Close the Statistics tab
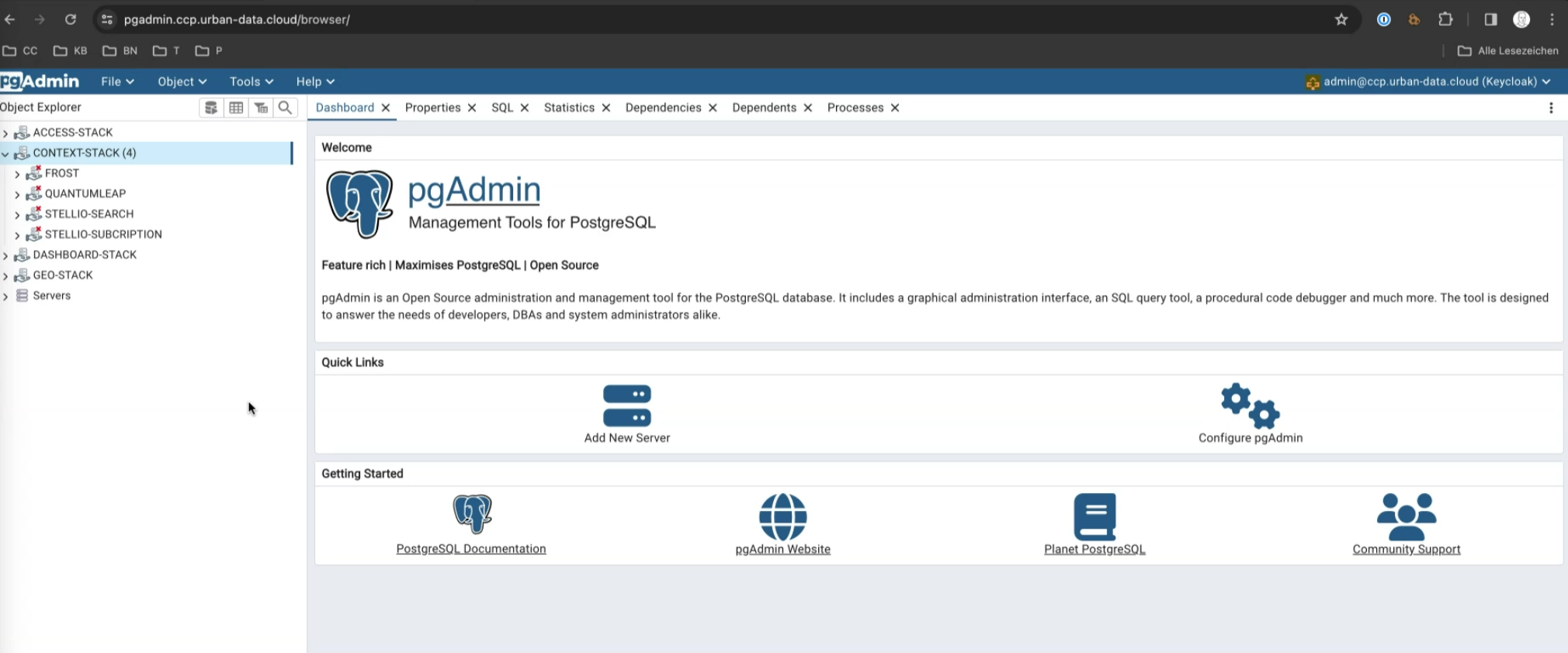This screenshot has height=653, width=1568. tap(606, 108)
